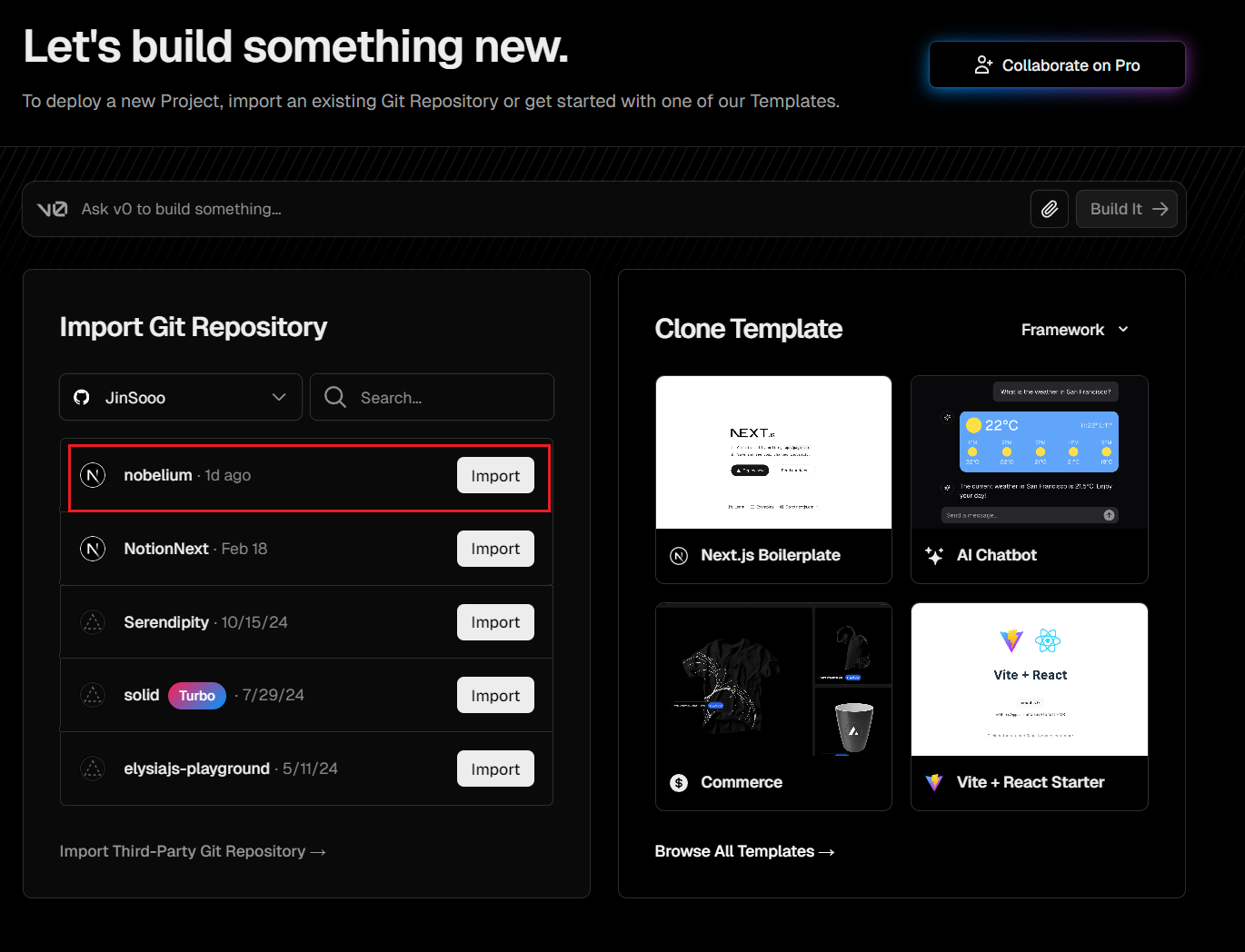Click the Next.js icon on Boilerplate card
Viewport: 1245px width, 952px height.
tap(679, 556)
